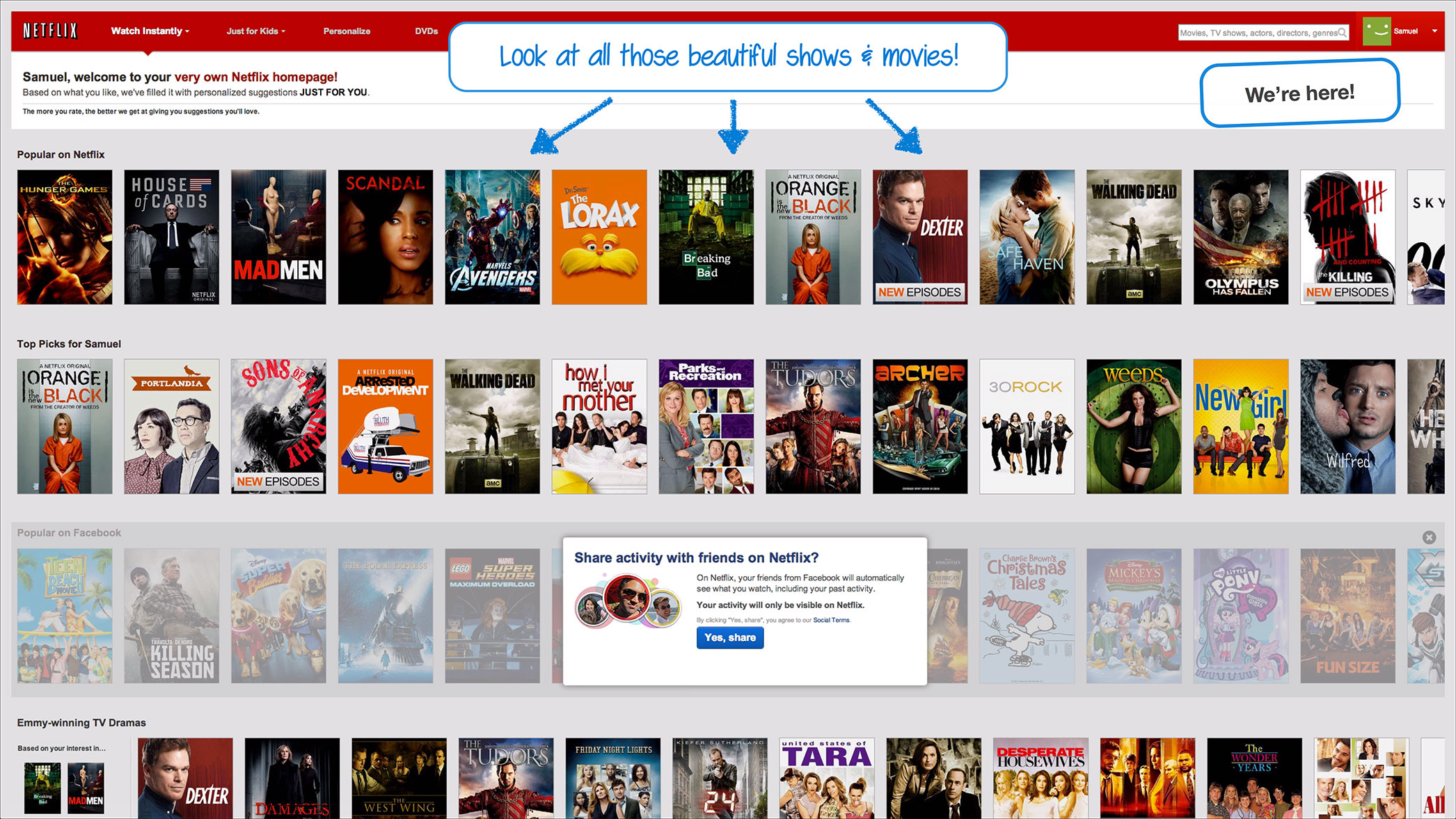This screenshot has width=1456, height=819.
Task: Open the Wilfred poster
Action: pyautogui.click(x=1348, y=427)
